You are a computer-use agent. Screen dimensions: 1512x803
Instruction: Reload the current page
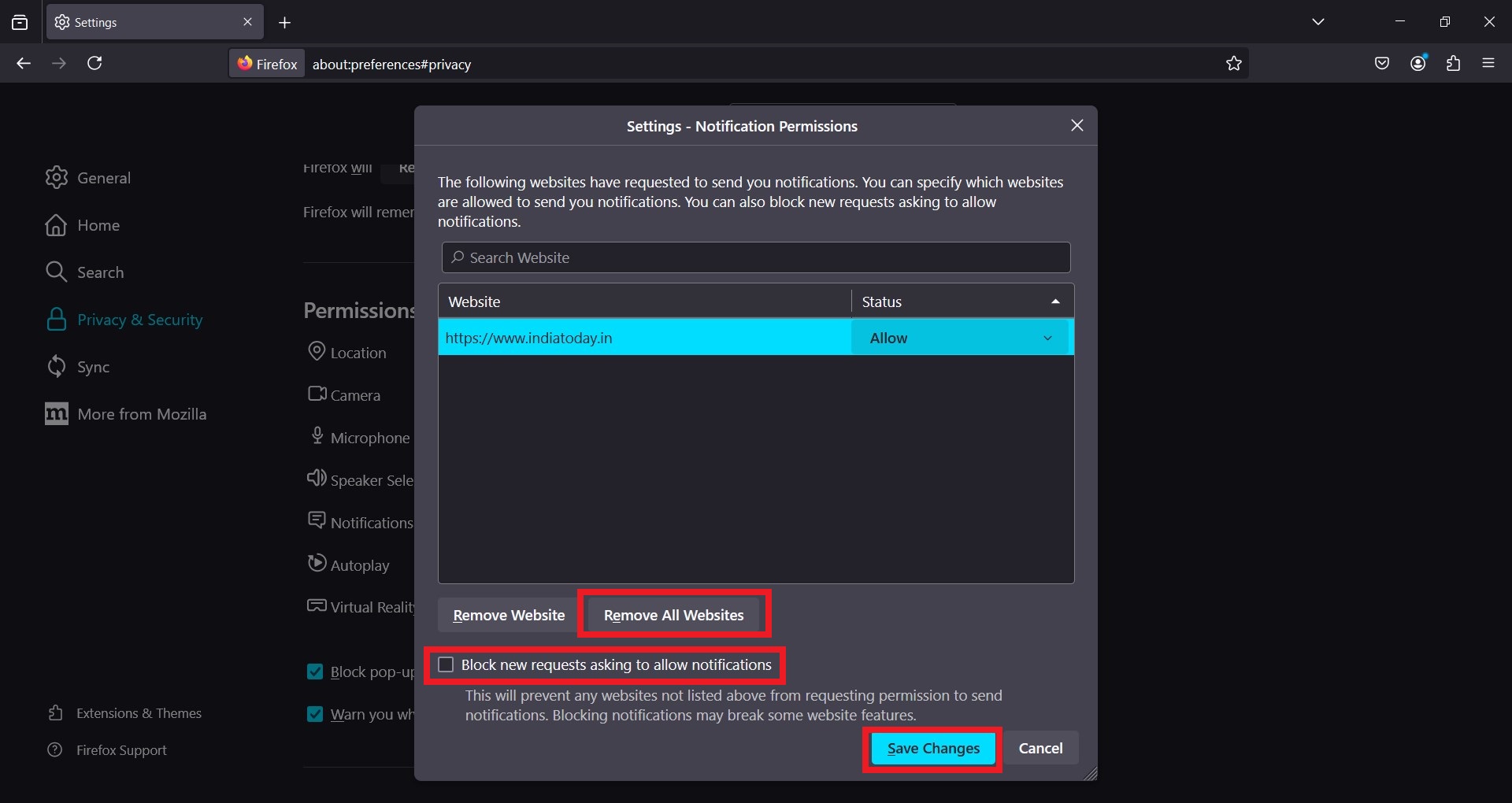94,63
